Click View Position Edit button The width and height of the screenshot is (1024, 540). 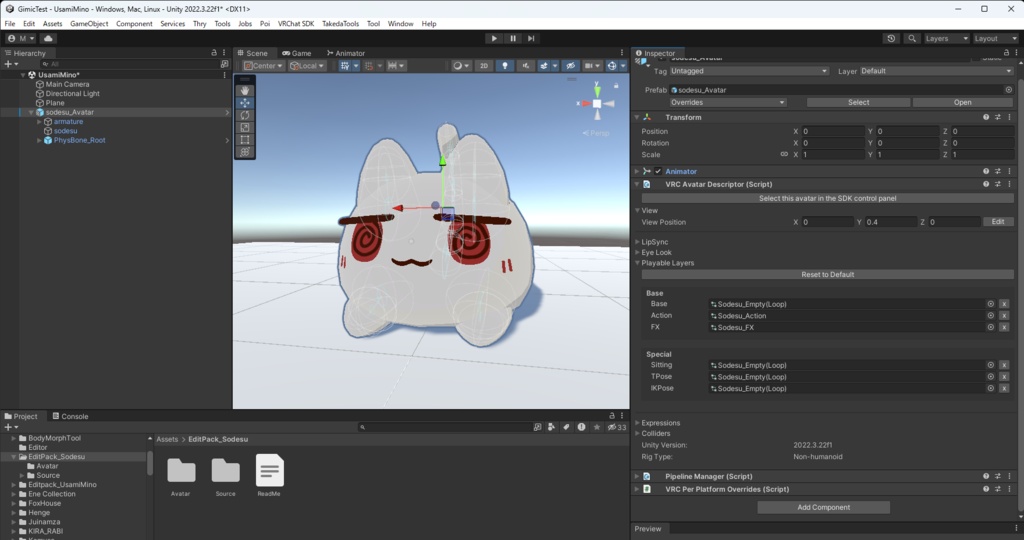click(998, 222)
